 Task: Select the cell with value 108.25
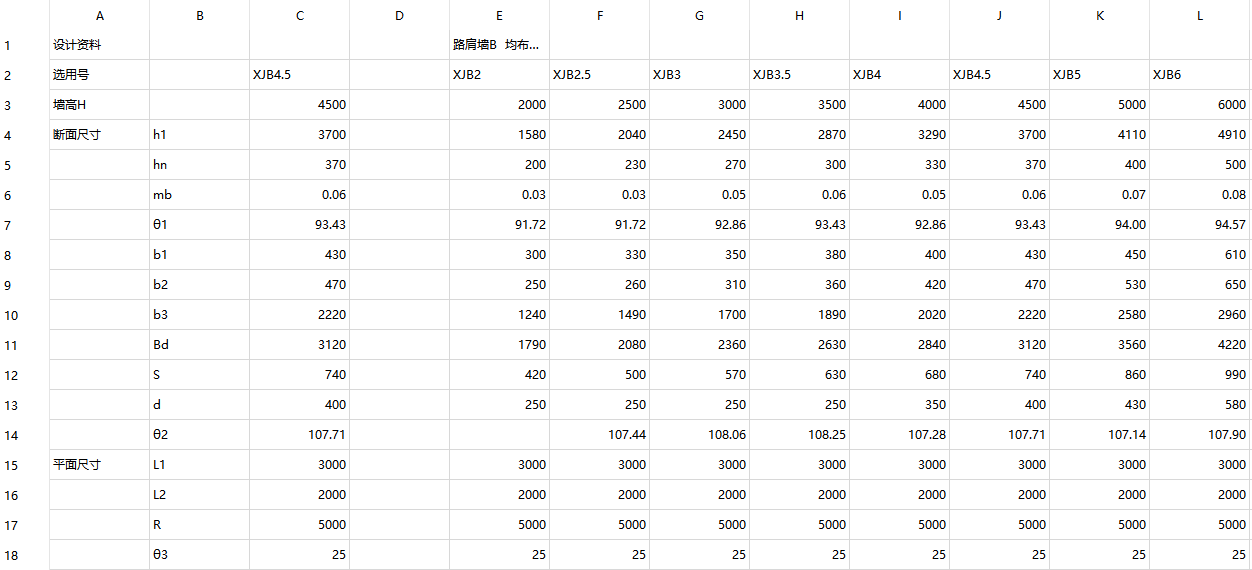coord(799,435)
